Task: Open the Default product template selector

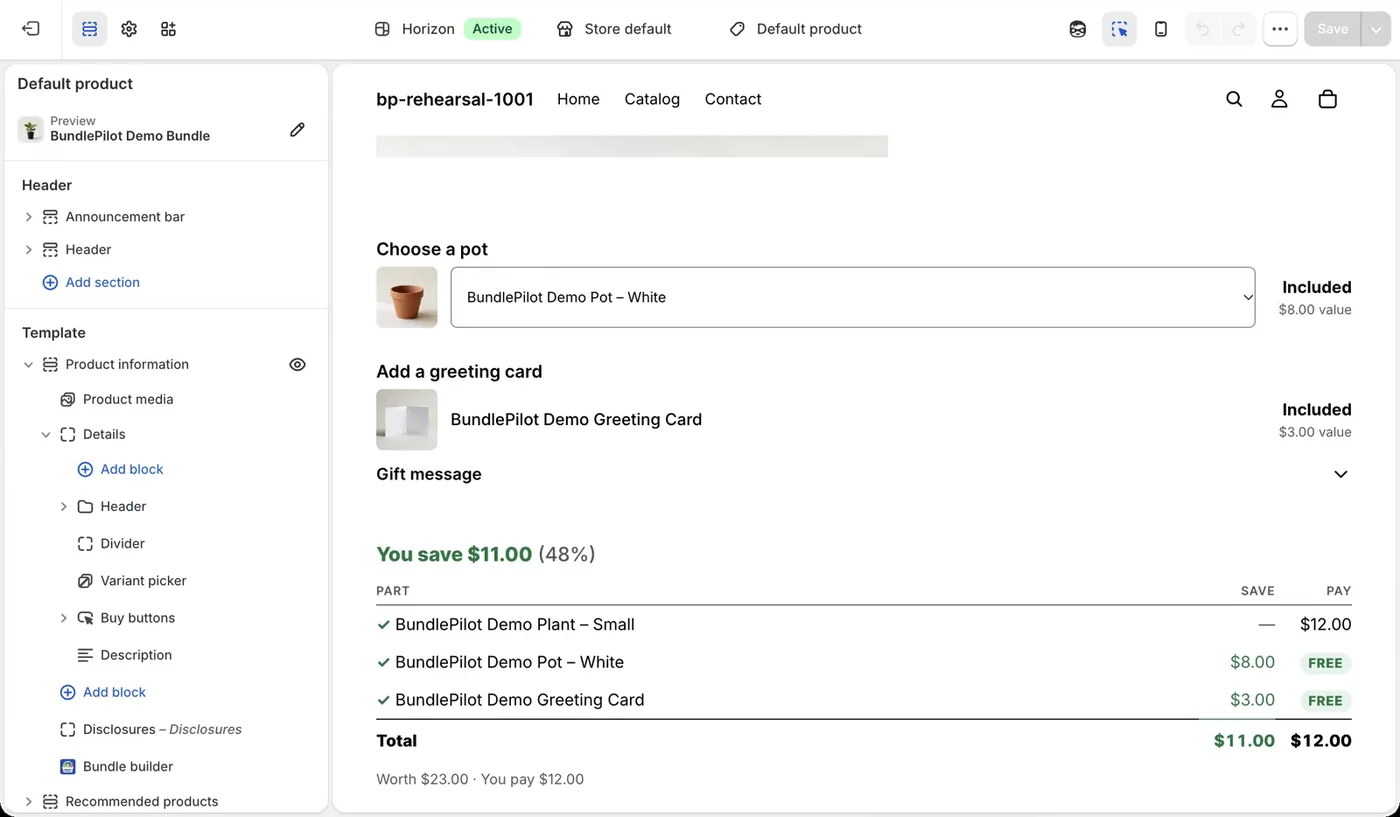Action: [x=796, y=29]
